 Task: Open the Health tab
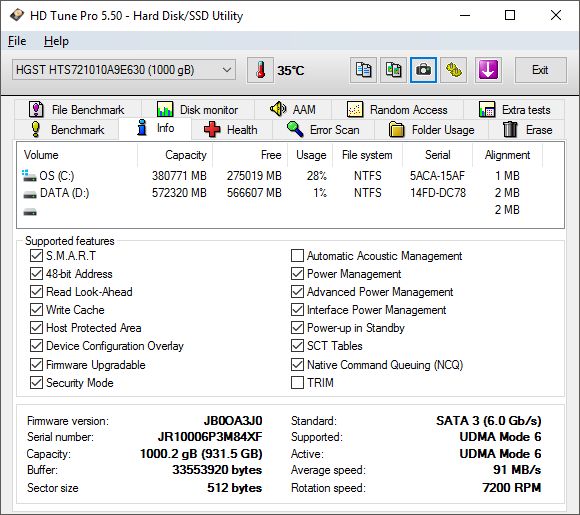point(231,130)
